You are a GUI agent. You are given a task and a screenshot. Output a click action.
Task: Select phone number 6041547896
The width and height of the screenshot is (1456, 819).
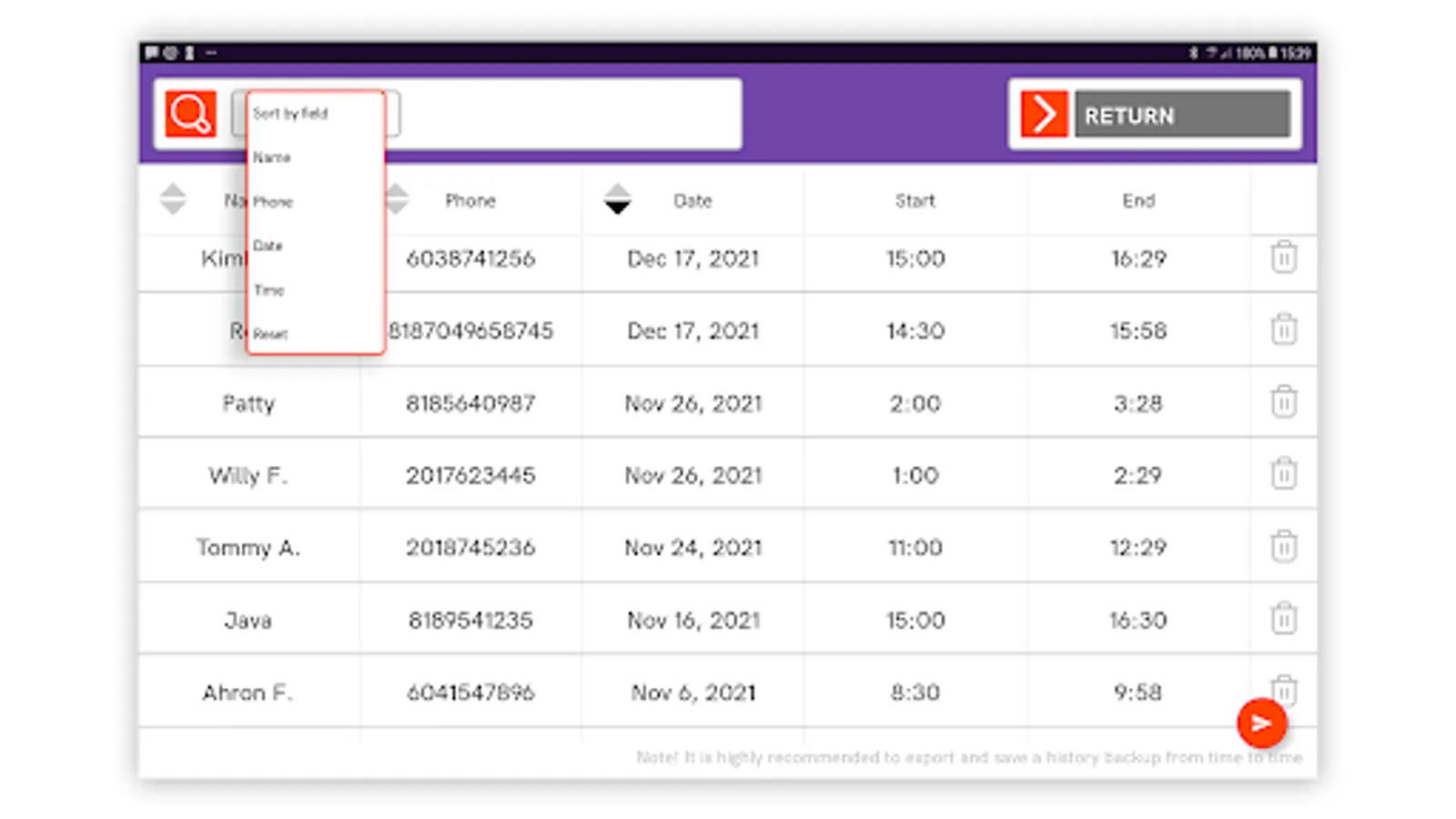click(x=470, y=693)
